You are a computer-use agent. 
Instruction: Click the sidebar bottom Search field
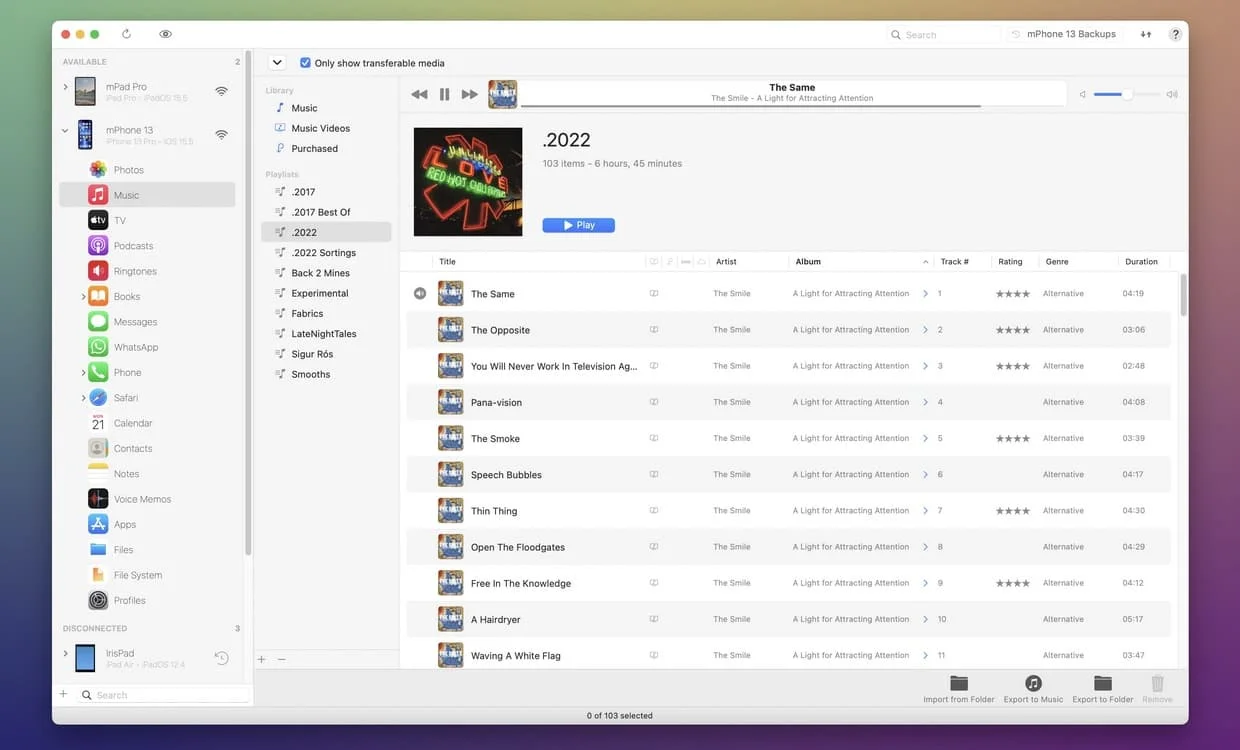click(164, 695)
